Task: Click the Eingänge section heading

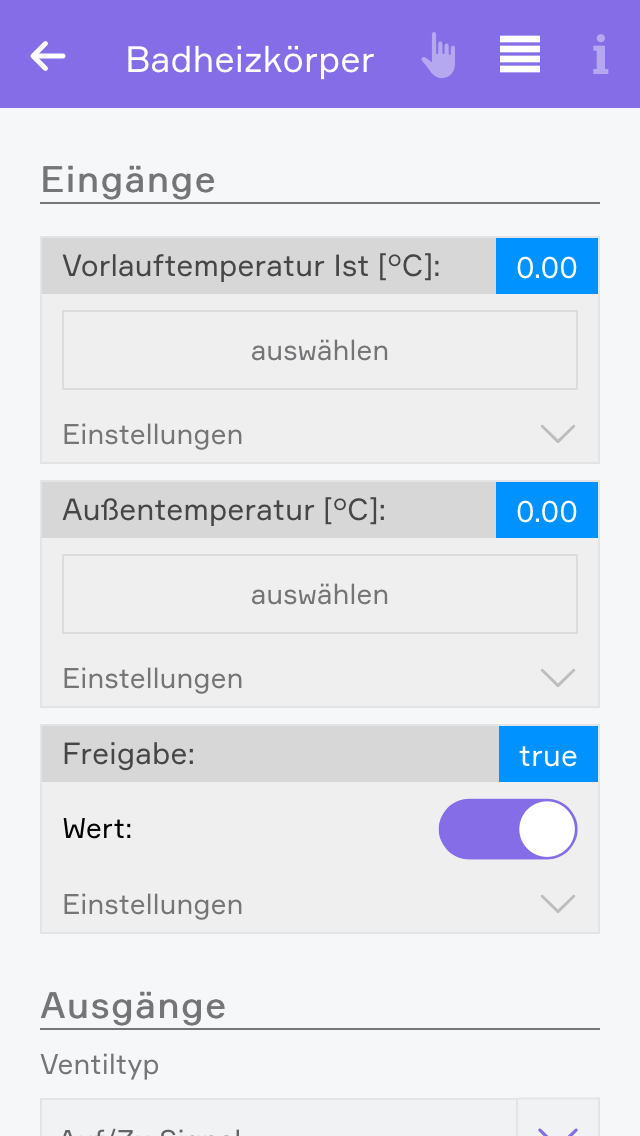Action: click(x=128, y=181)
